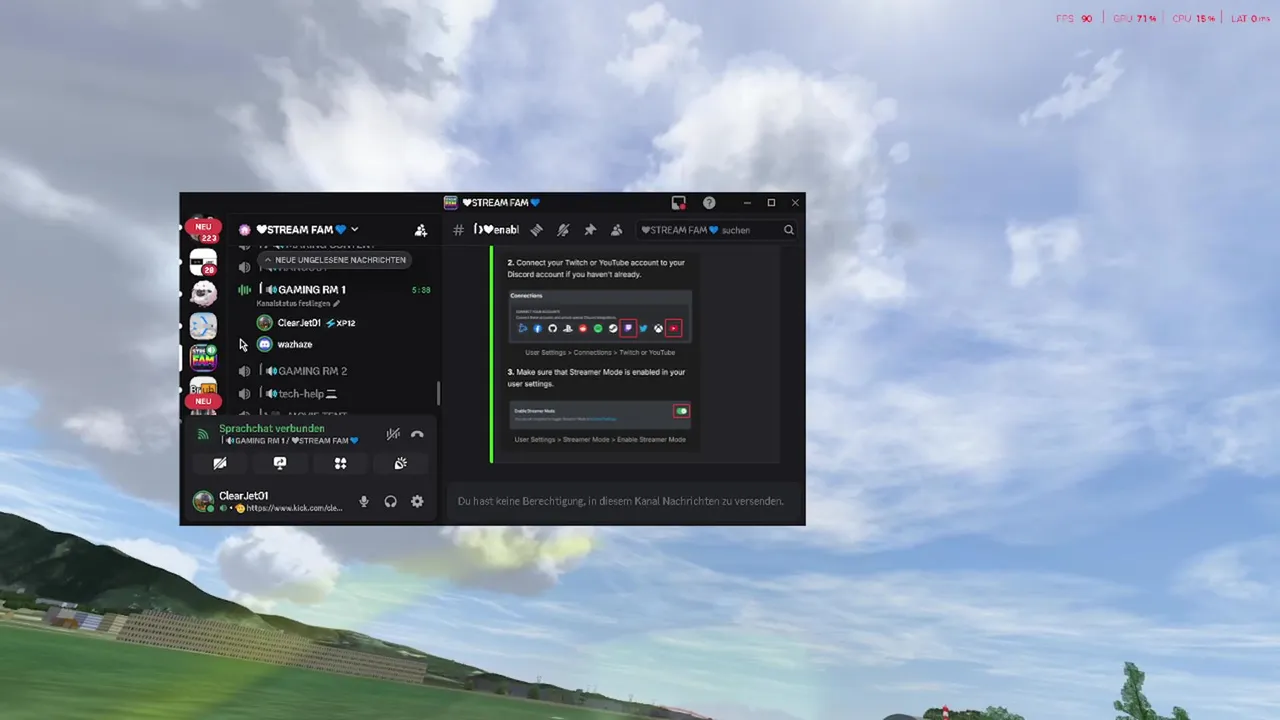
Task: Open GAMING RM 1 / STREAM FAM voice link
Action: coord(289,441)
